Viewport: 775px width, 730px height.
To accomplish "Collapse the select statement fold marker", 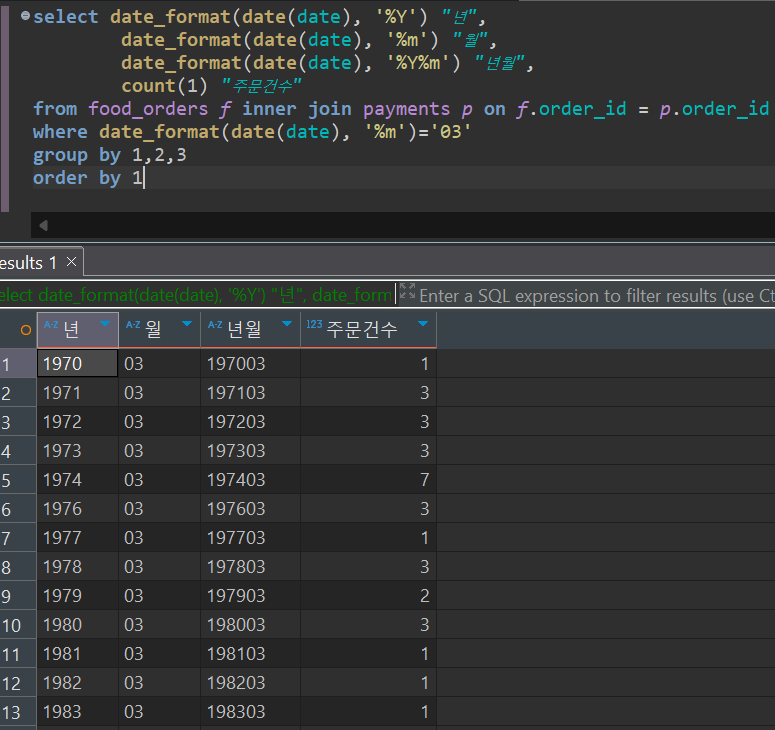I will pyautogui.click(x=25, y=16).
